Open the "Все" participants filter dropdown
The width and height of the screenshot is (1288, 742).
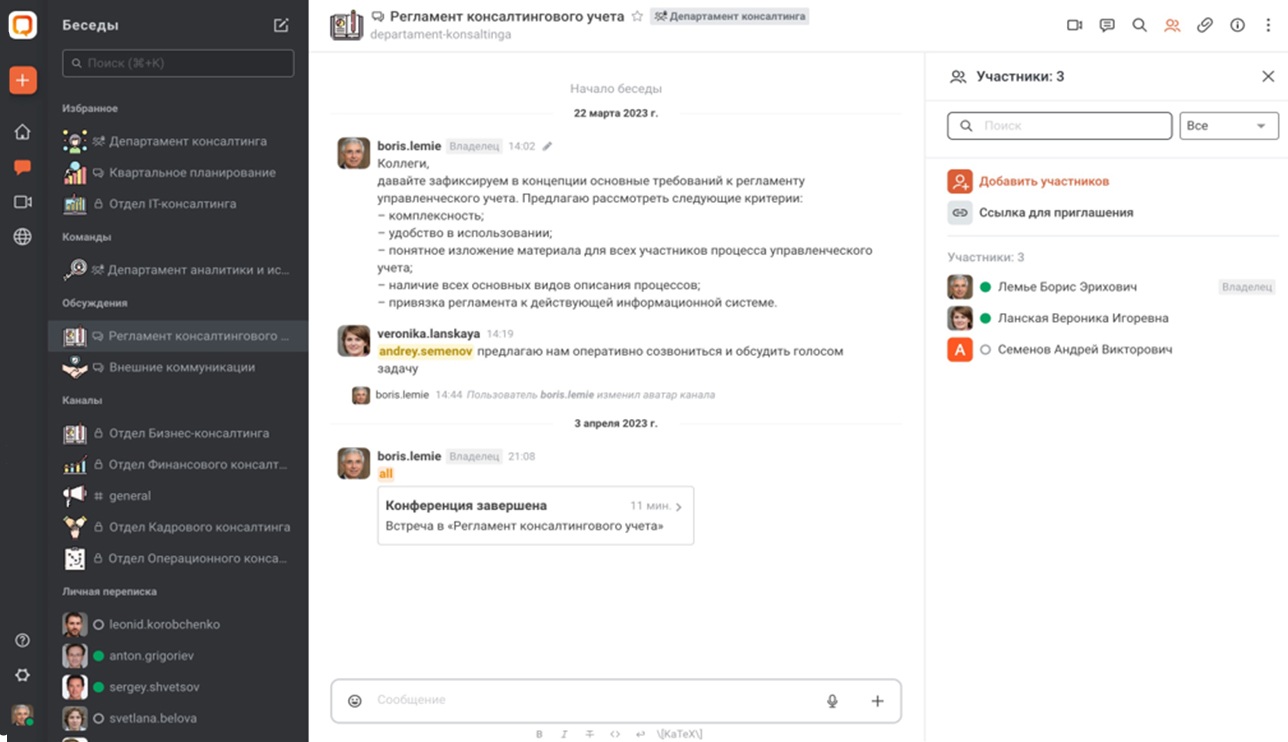(1228, 126)
